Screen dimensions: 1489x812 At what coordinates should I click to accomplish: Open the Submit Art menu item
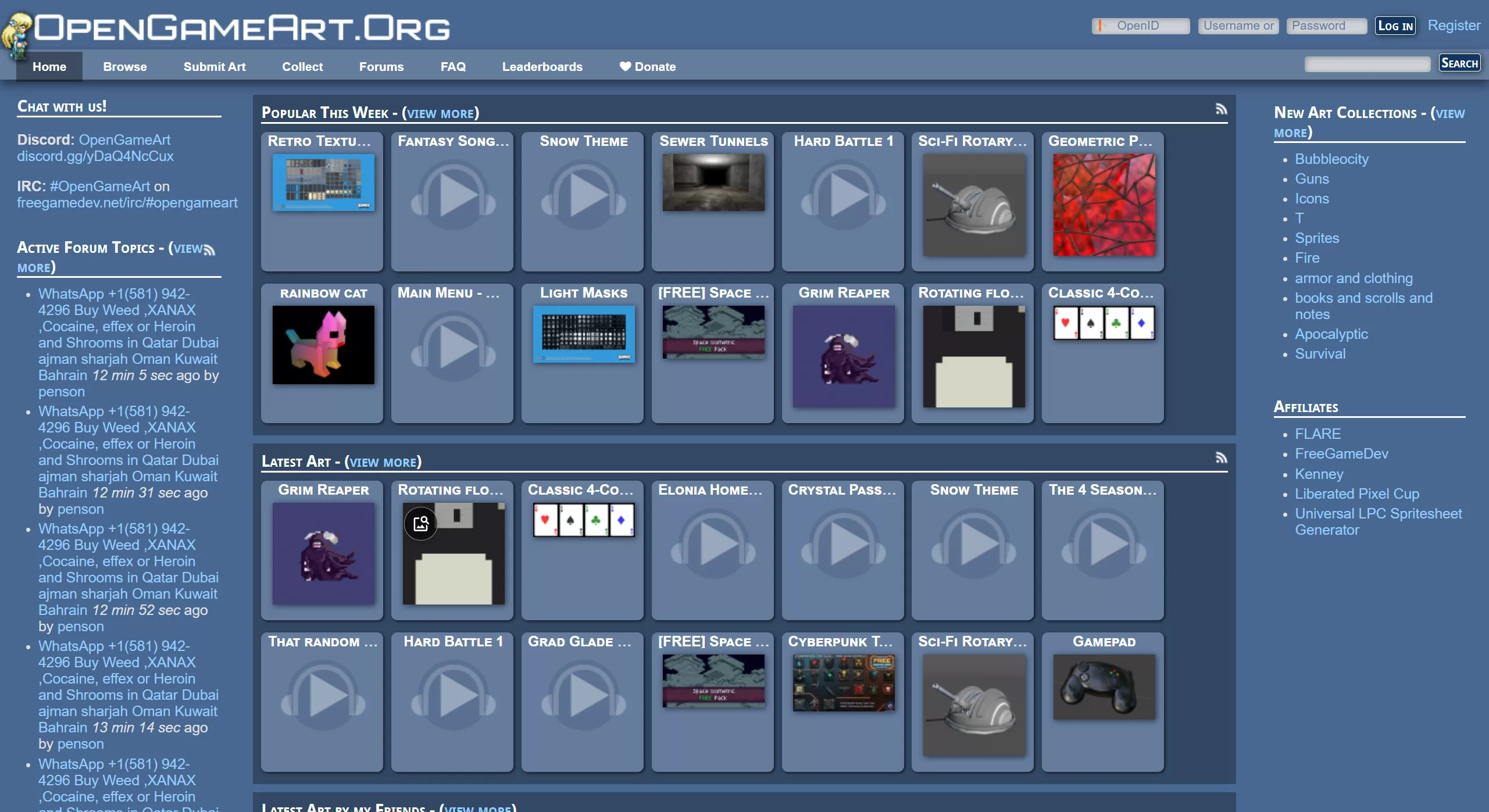(x=215, y=67)
